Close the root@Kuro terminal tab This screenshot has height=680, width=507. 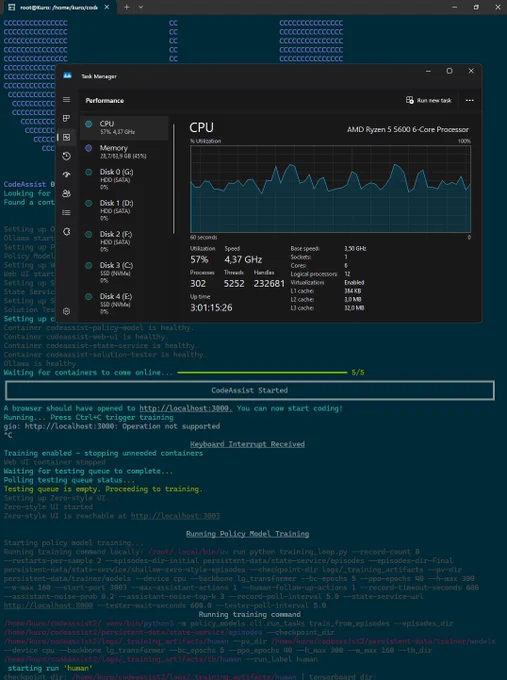pos(107,7)
